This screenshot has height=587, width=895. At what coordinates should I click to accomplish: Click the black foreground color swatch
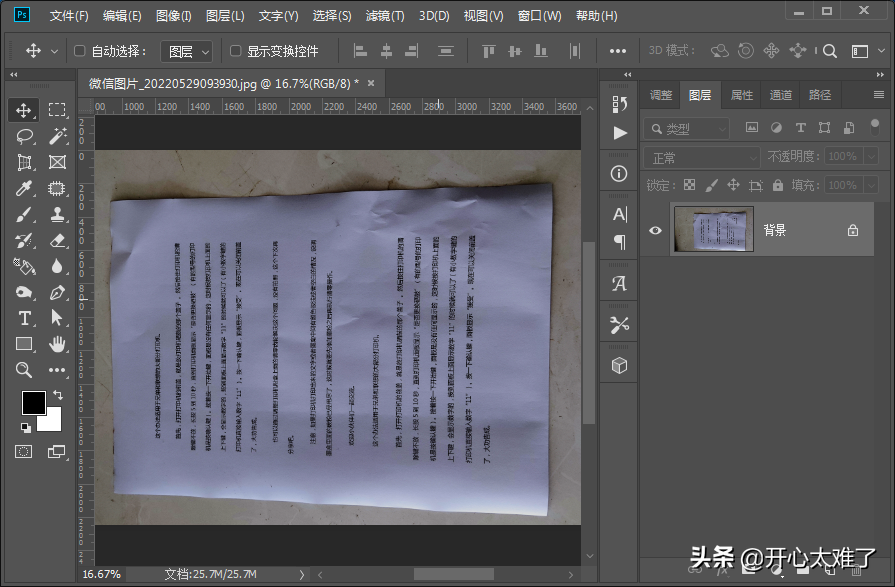click(x=33, y=402)
